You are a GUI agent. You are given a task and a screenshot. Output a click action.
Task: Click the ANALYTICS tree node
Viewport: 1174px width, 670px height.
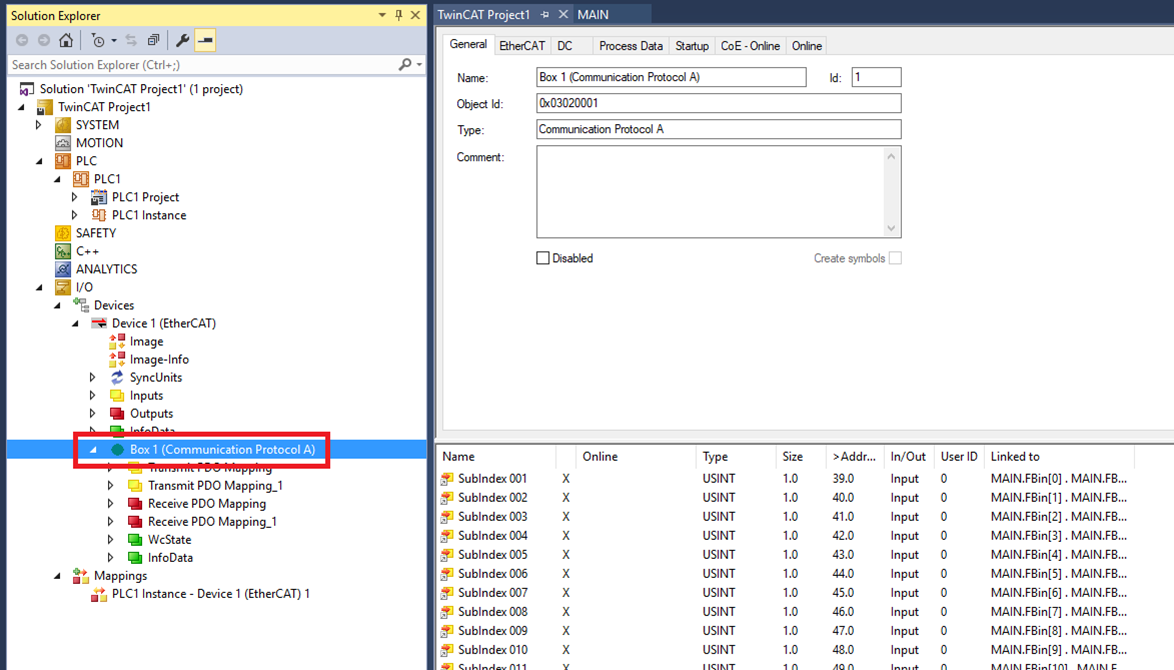pyautogui.click(x=106, y=269)
